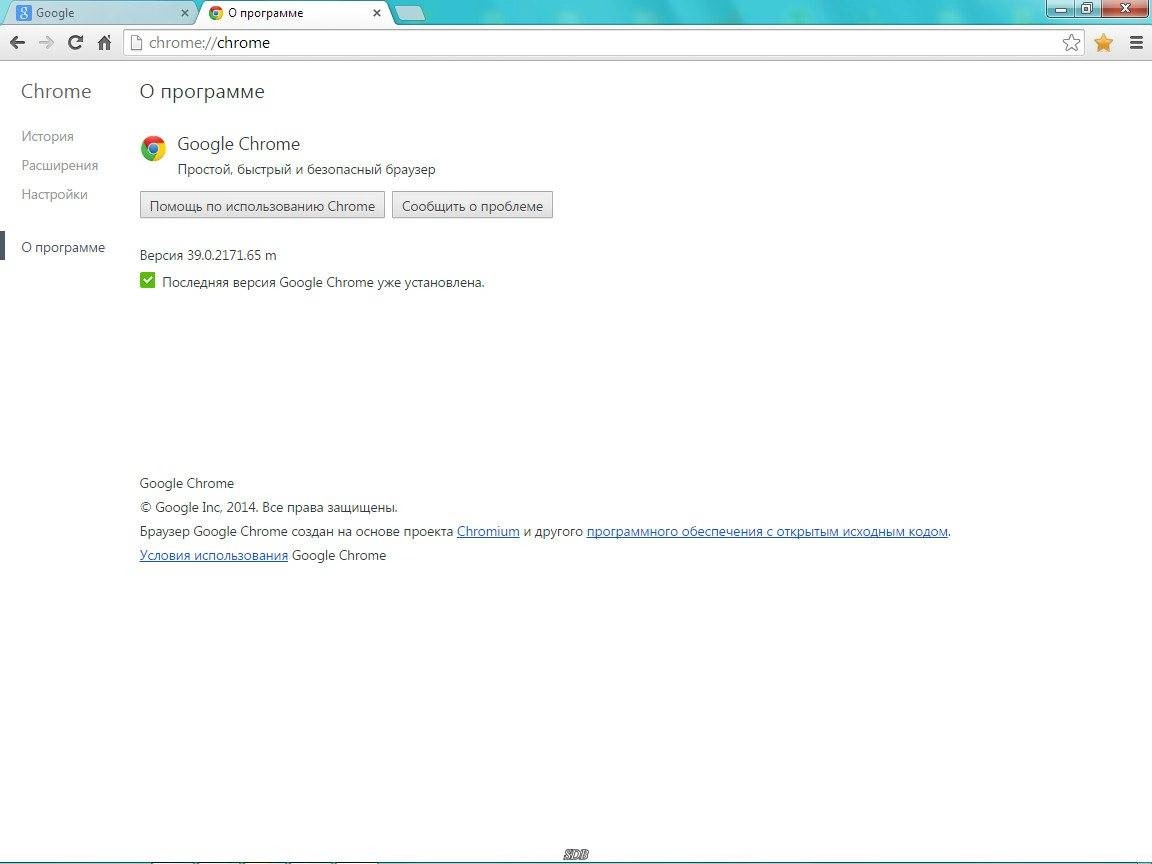The image size is (1152, 864).
Task: Open Настройки in the sidebar
Action: (x=54, y=194)
